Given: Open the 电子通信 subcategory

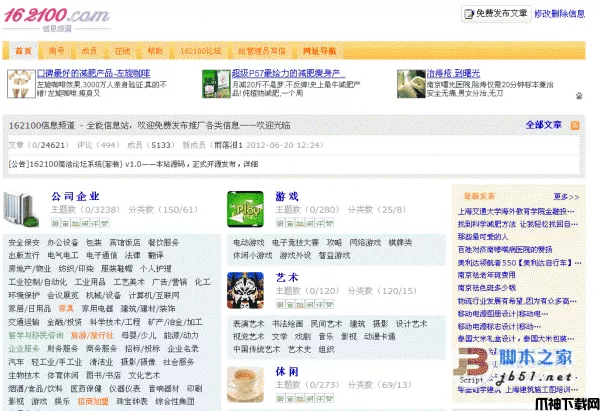Looking at the screenshot, I should [x=101, y=255].
